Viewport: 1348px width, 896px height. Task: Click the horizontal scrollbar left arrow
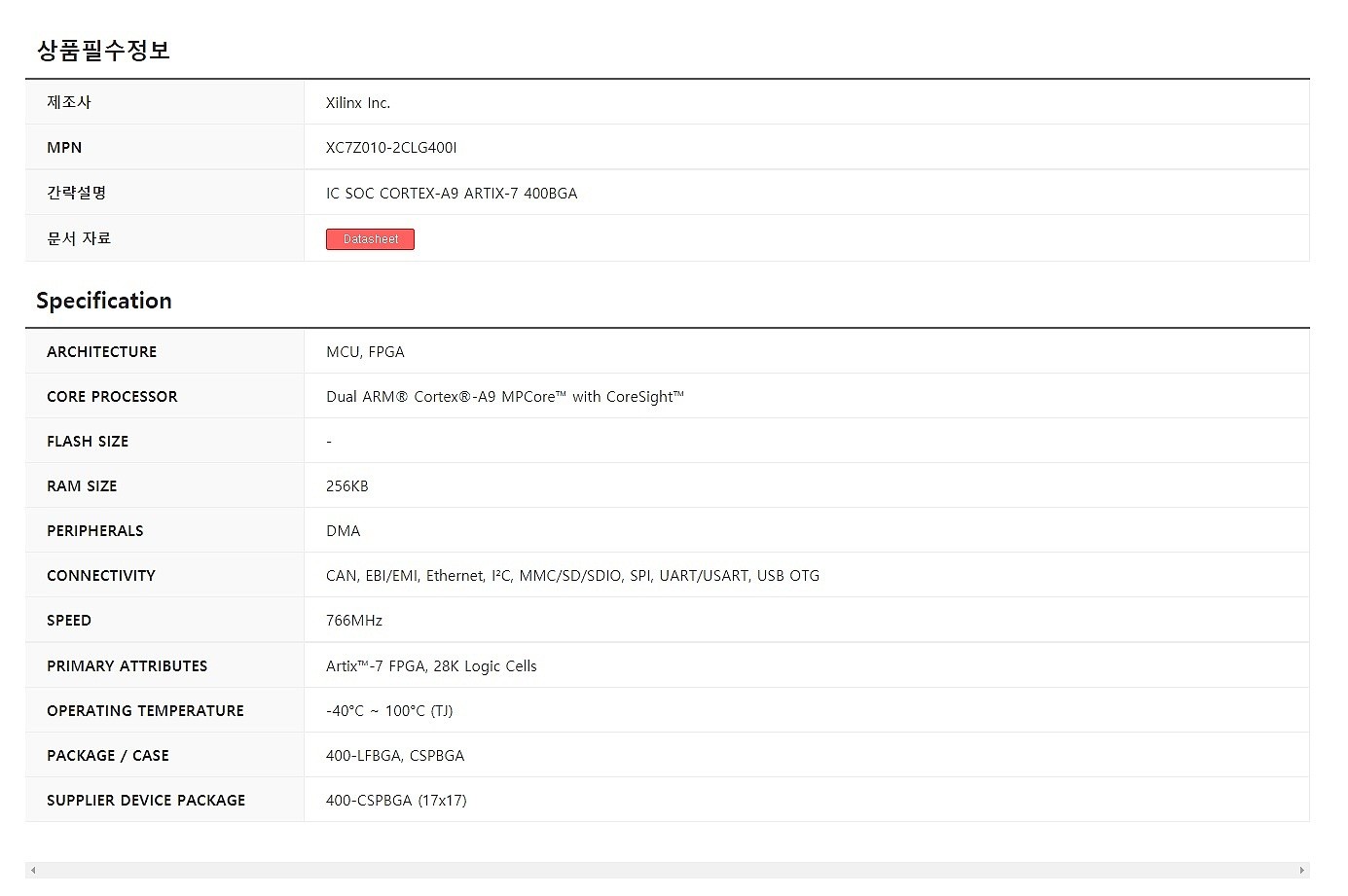[33, 870]
